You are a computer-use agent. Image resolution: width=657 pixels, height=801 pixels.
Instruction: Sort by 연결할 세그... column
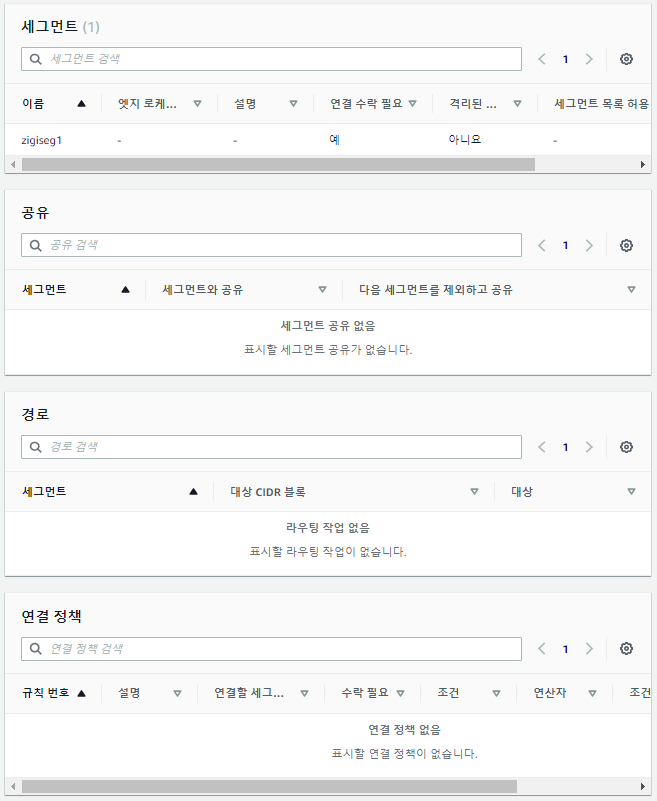click(x=261, y=693)
